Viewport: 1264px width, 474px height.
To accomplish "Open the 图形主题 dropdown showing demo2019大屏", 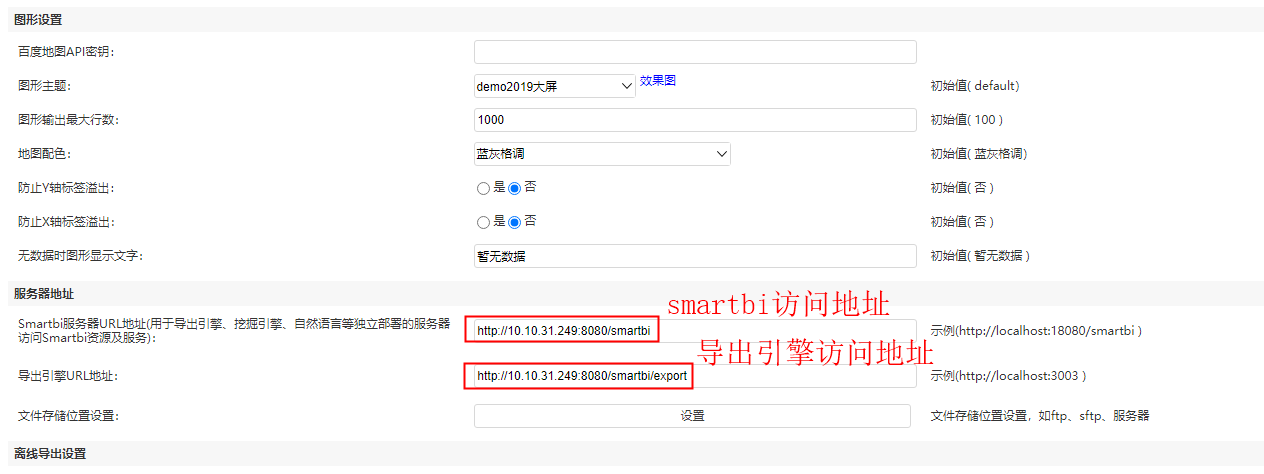I will click(x=555, y=86).
